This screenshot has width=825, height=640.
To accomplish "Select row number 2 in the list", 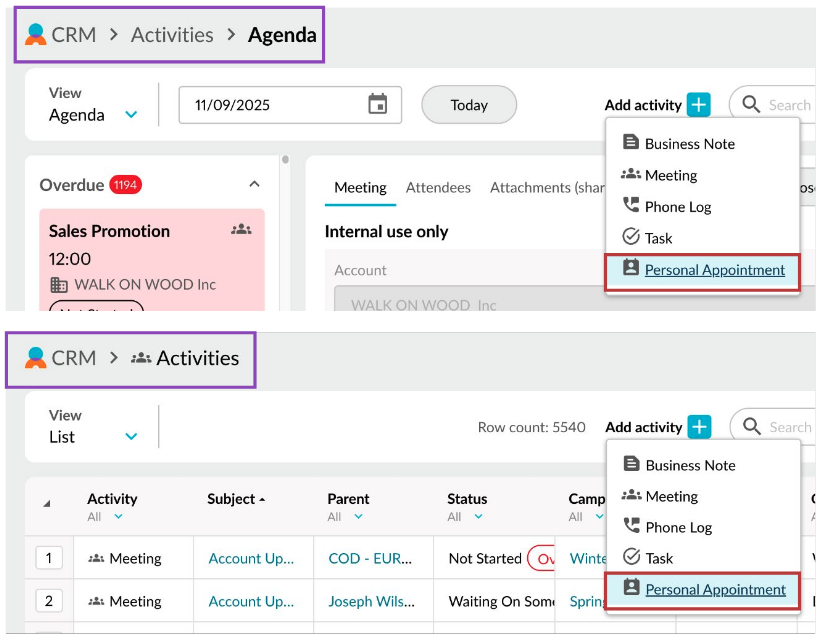I will tap(48, 601).
